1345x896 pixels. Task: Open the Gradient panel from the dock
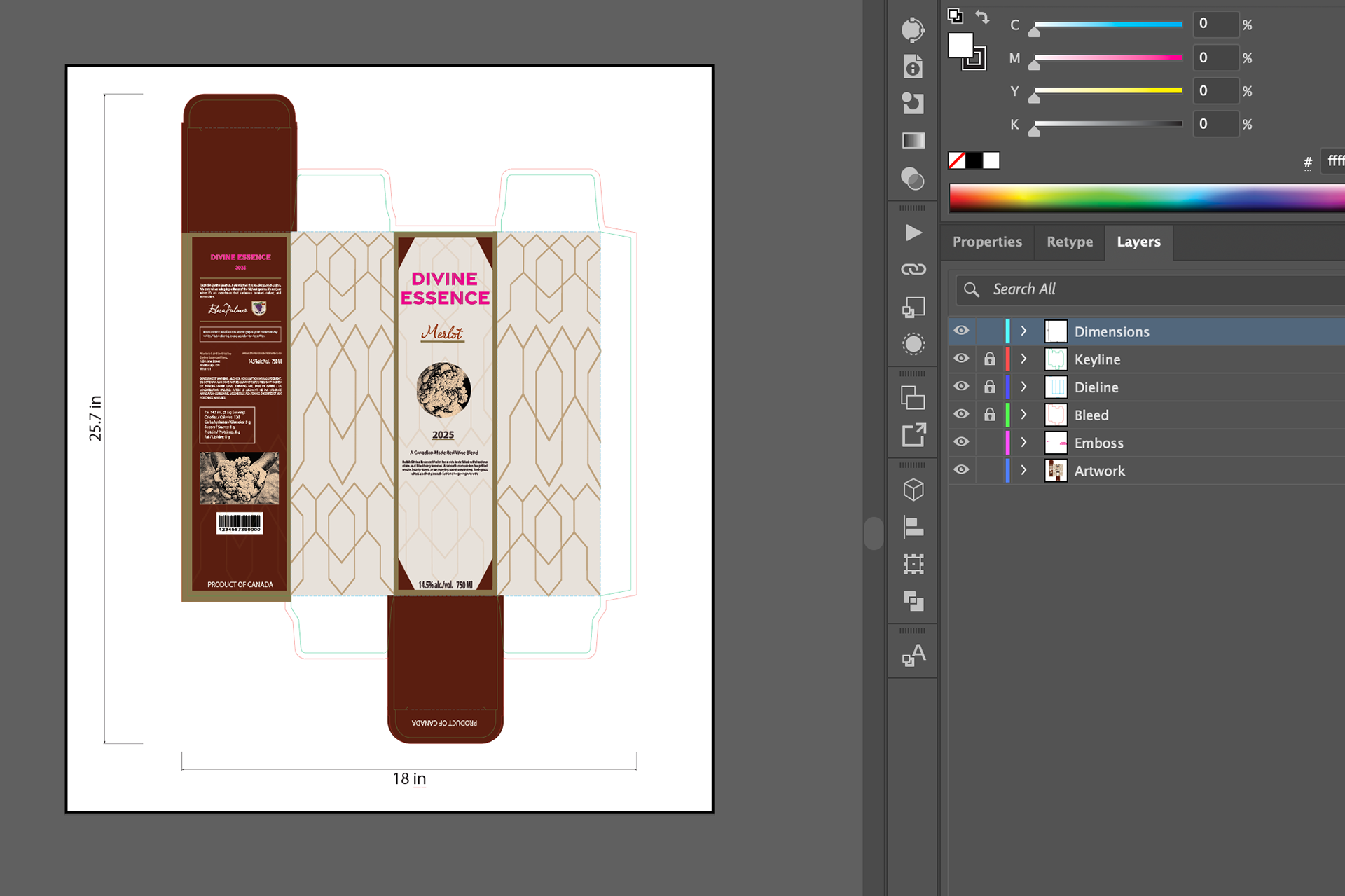913,141
